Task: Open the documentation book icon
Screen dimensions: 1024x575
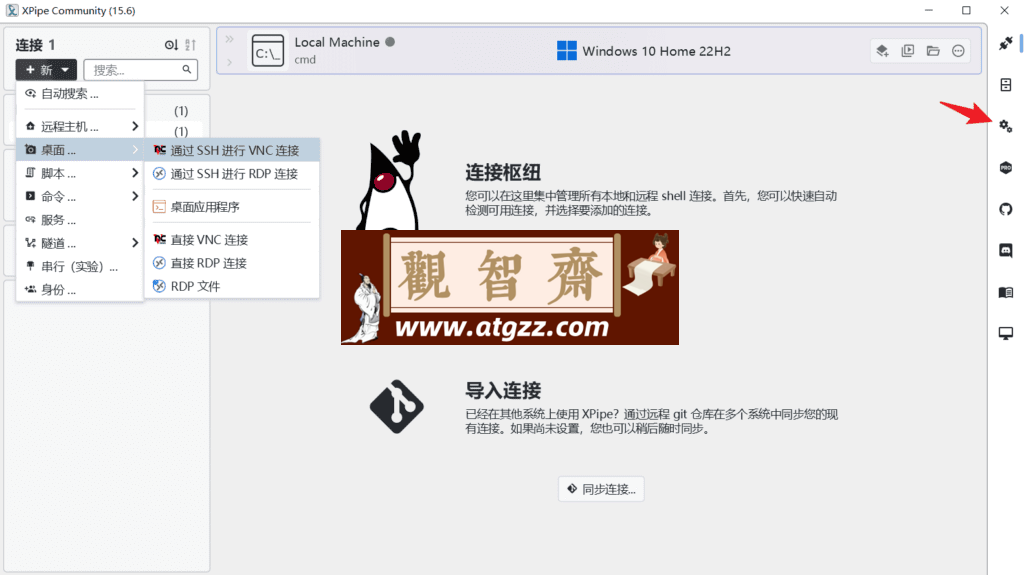Action: [1006, 292]
